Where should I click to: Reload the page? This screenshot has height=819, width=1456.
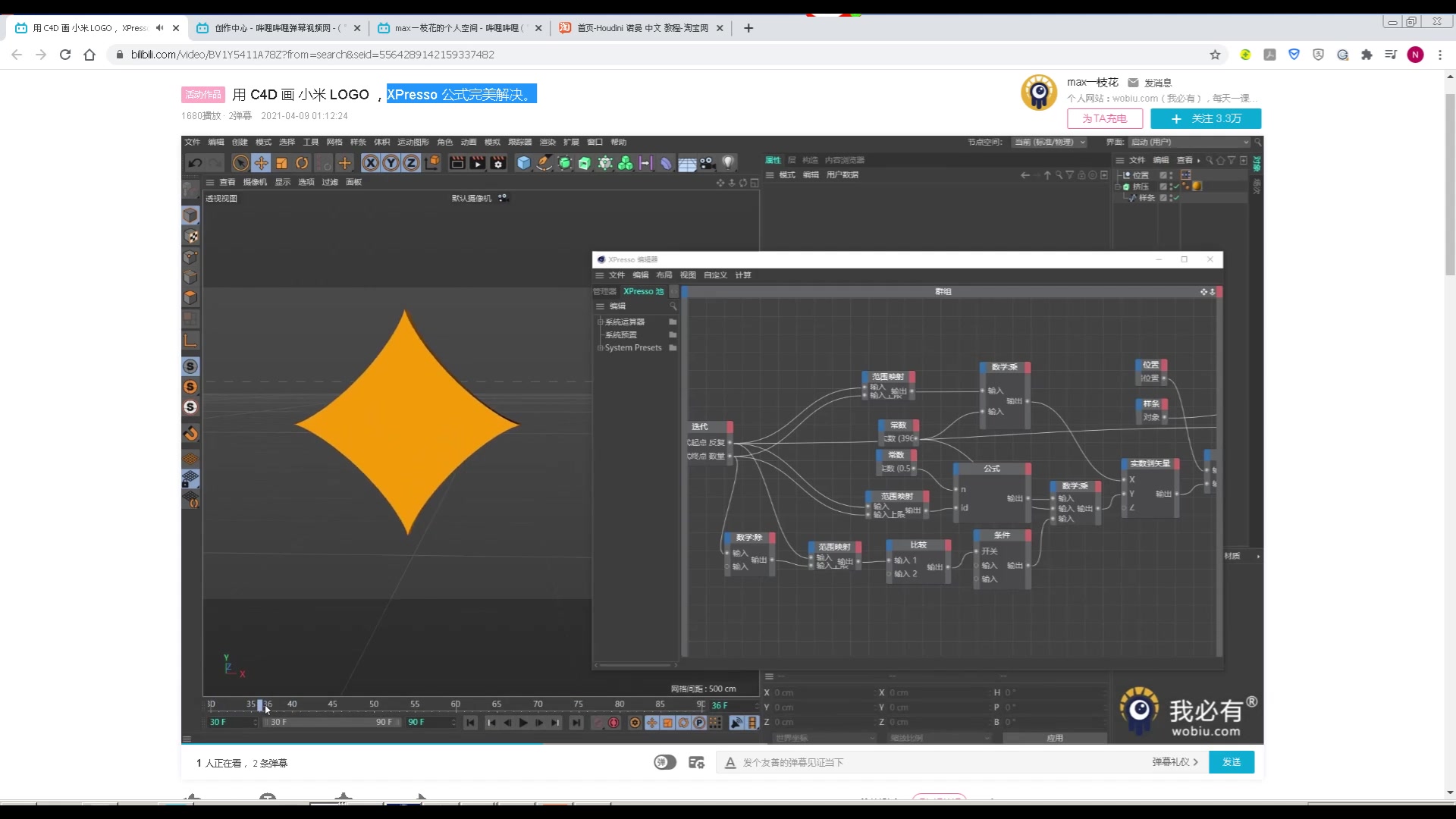point(65,55)
